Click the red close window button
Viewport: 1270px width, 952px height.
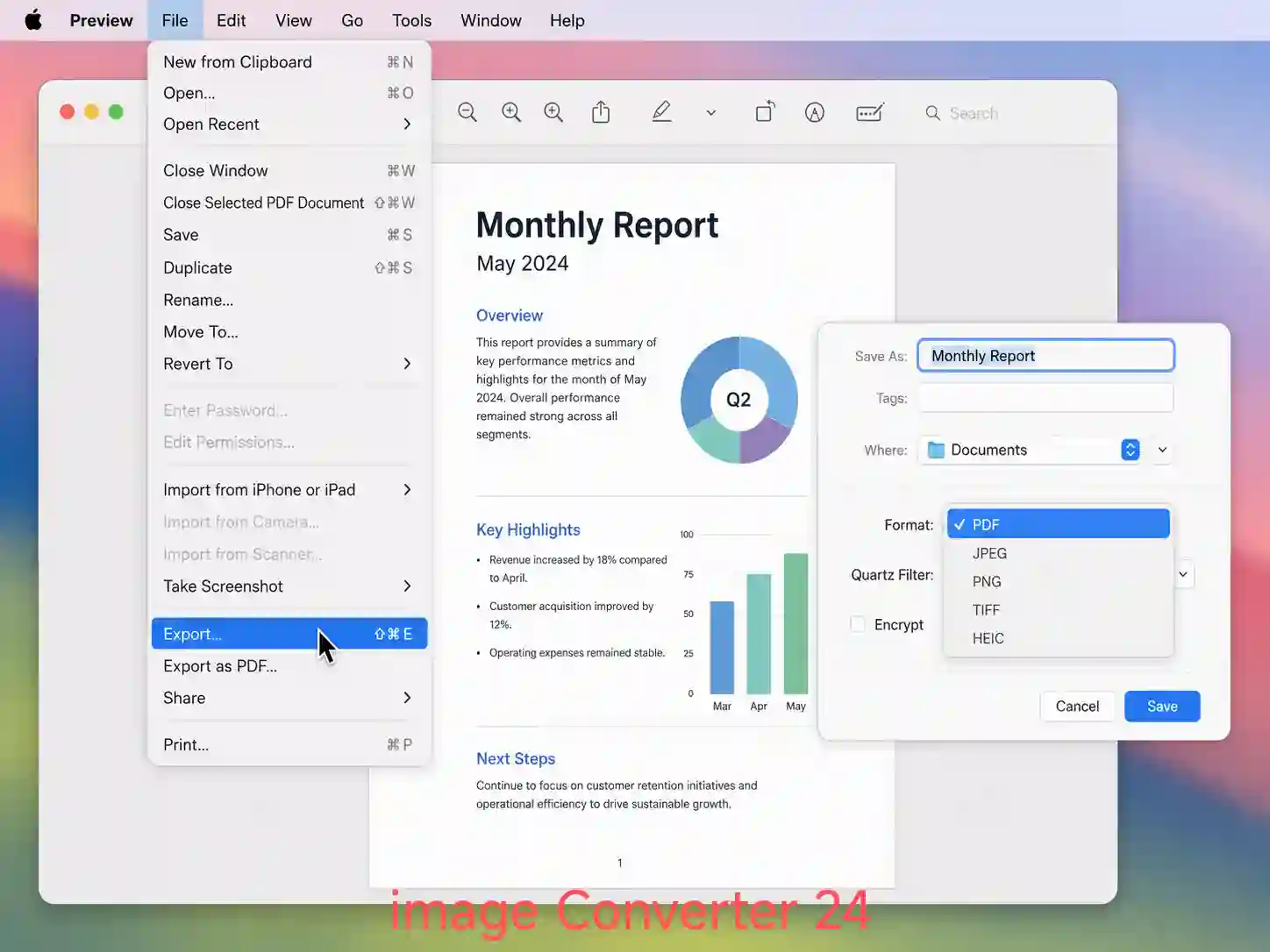pyautogui.click(x=67, y=112)
